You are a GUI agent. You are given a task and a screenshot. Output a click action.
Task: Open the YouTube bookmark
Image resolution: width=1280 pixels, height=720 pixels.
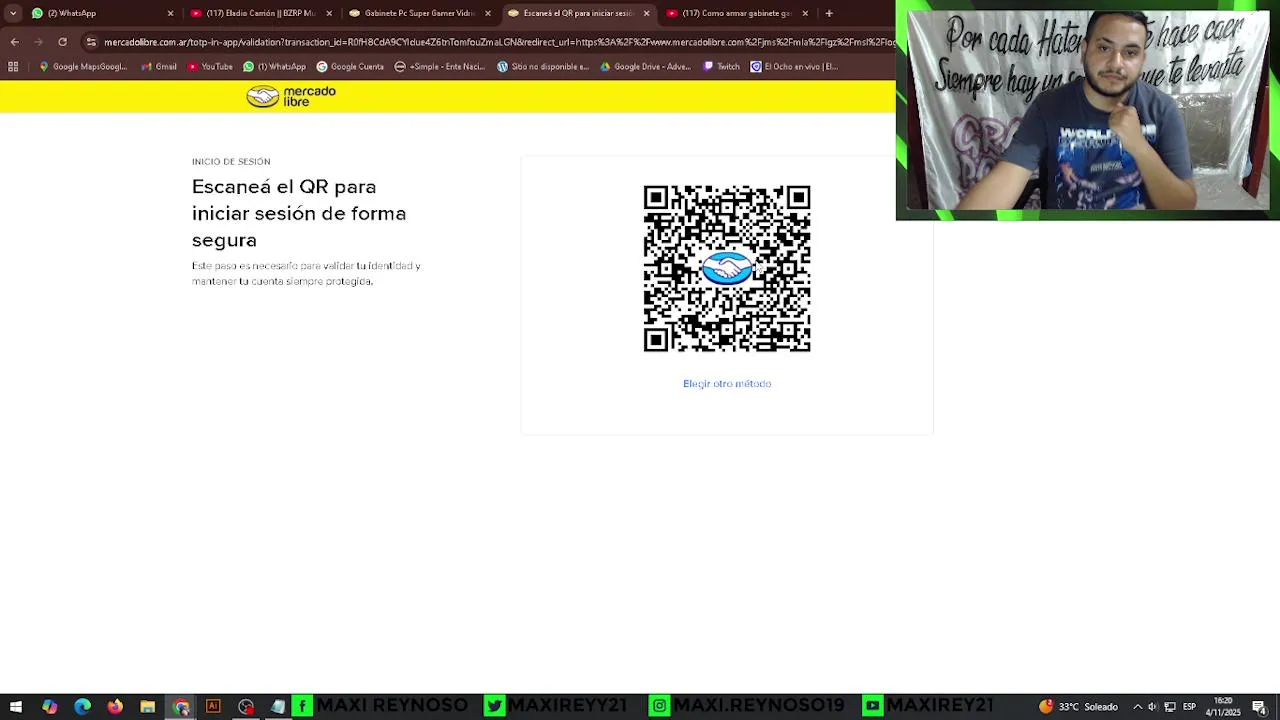[210, 67]
